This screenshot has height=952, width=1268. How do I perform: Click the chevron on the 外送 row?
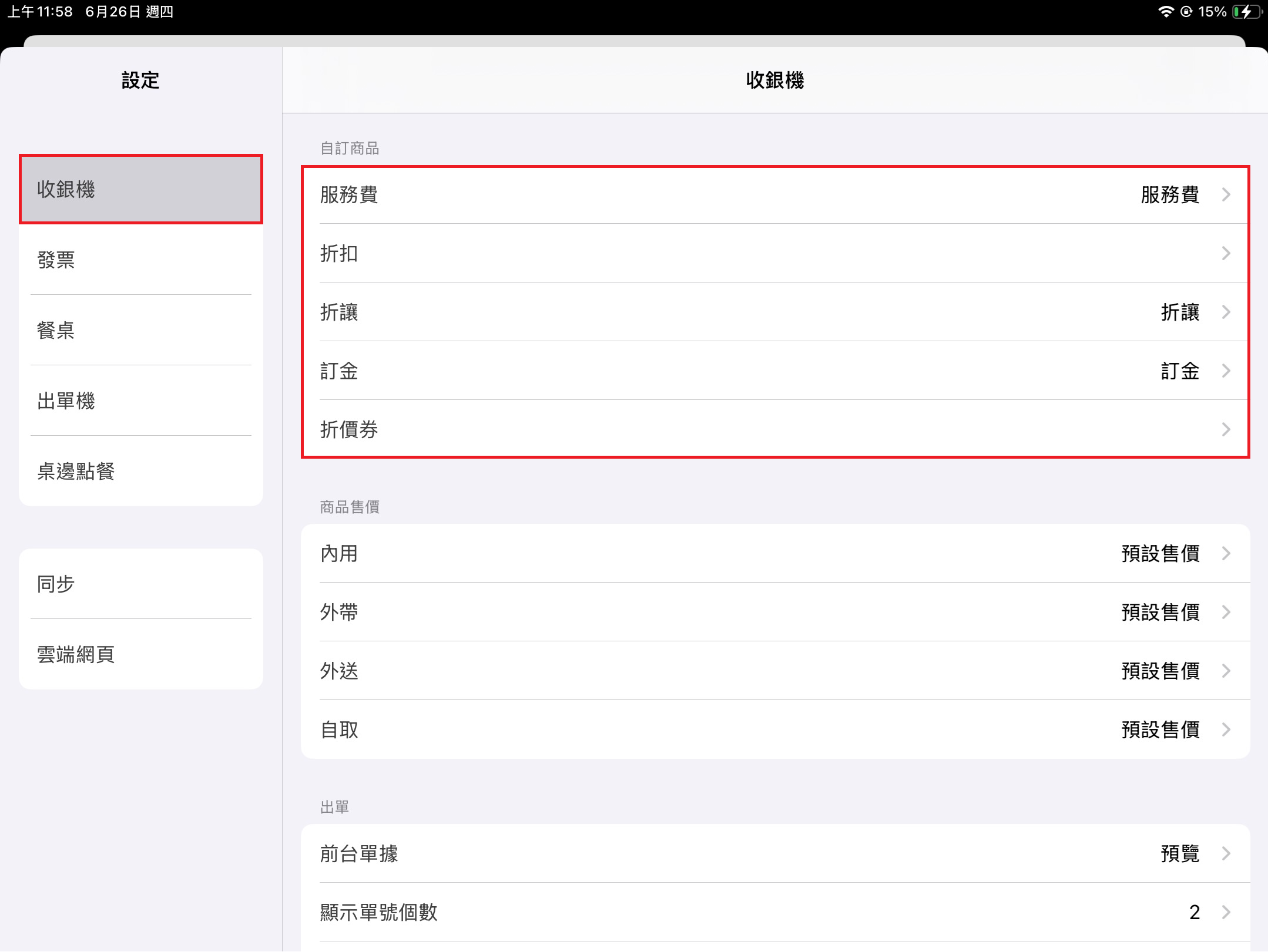click(x=1226, y=671)
